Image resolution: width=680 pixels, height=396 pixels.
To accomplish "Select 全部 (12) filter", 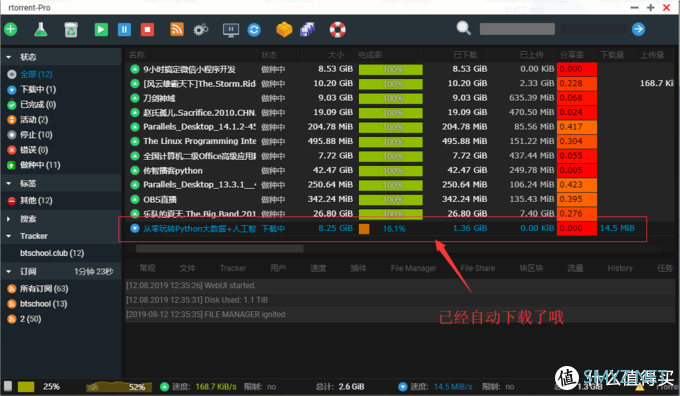I will [x=36, y=74].
